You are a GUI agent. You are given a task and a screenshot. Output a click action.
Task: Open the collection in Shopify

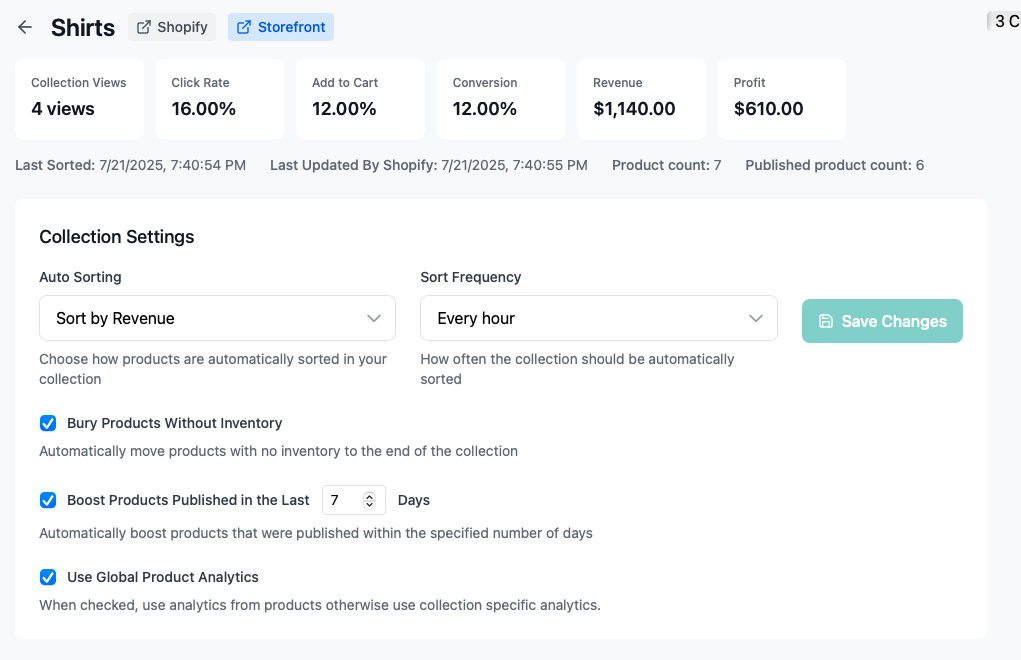pos(172,28)
